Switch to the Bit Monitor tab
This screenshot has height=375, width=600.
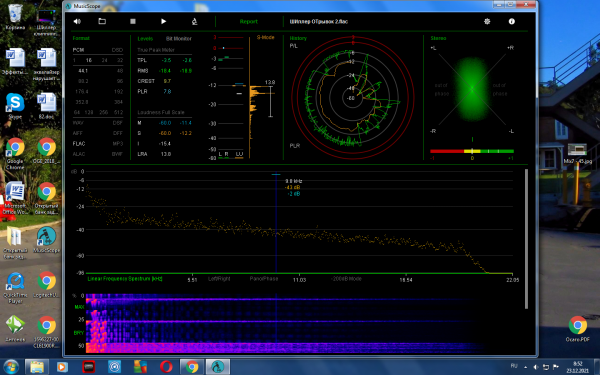pos(179,39)
